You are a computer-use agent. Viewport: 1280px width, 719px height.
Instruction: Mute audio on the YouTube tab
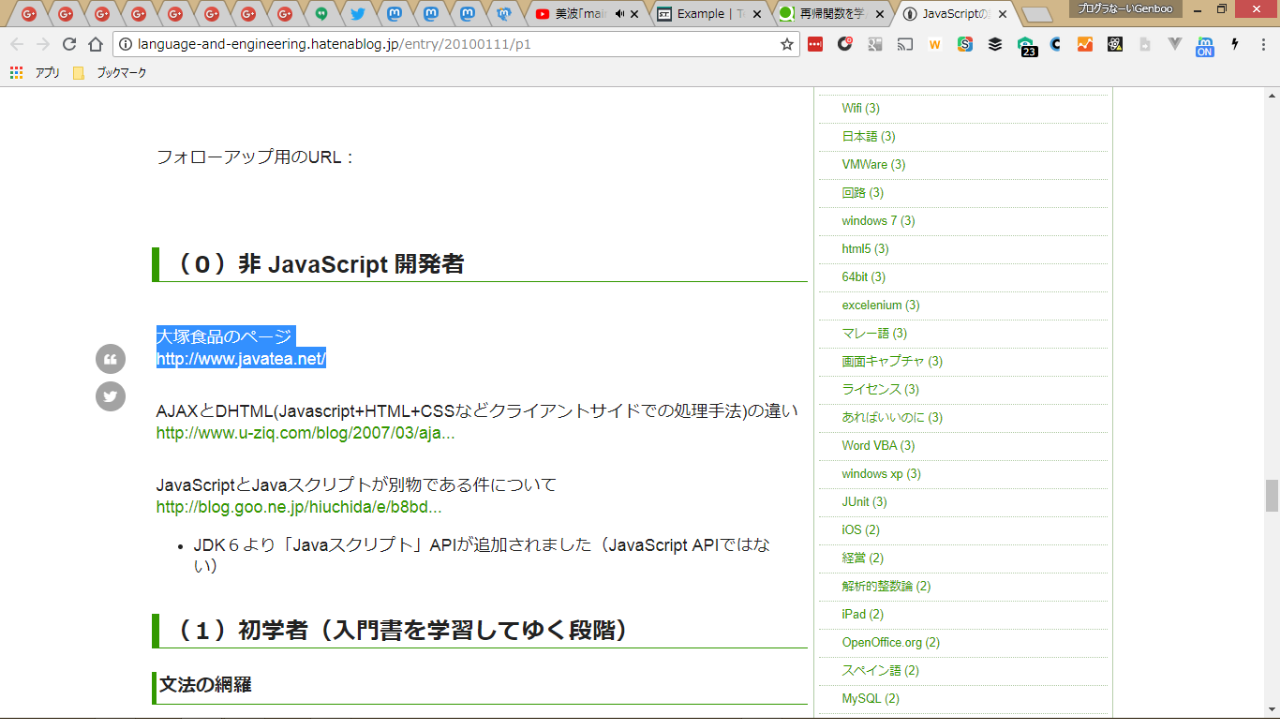619,14
